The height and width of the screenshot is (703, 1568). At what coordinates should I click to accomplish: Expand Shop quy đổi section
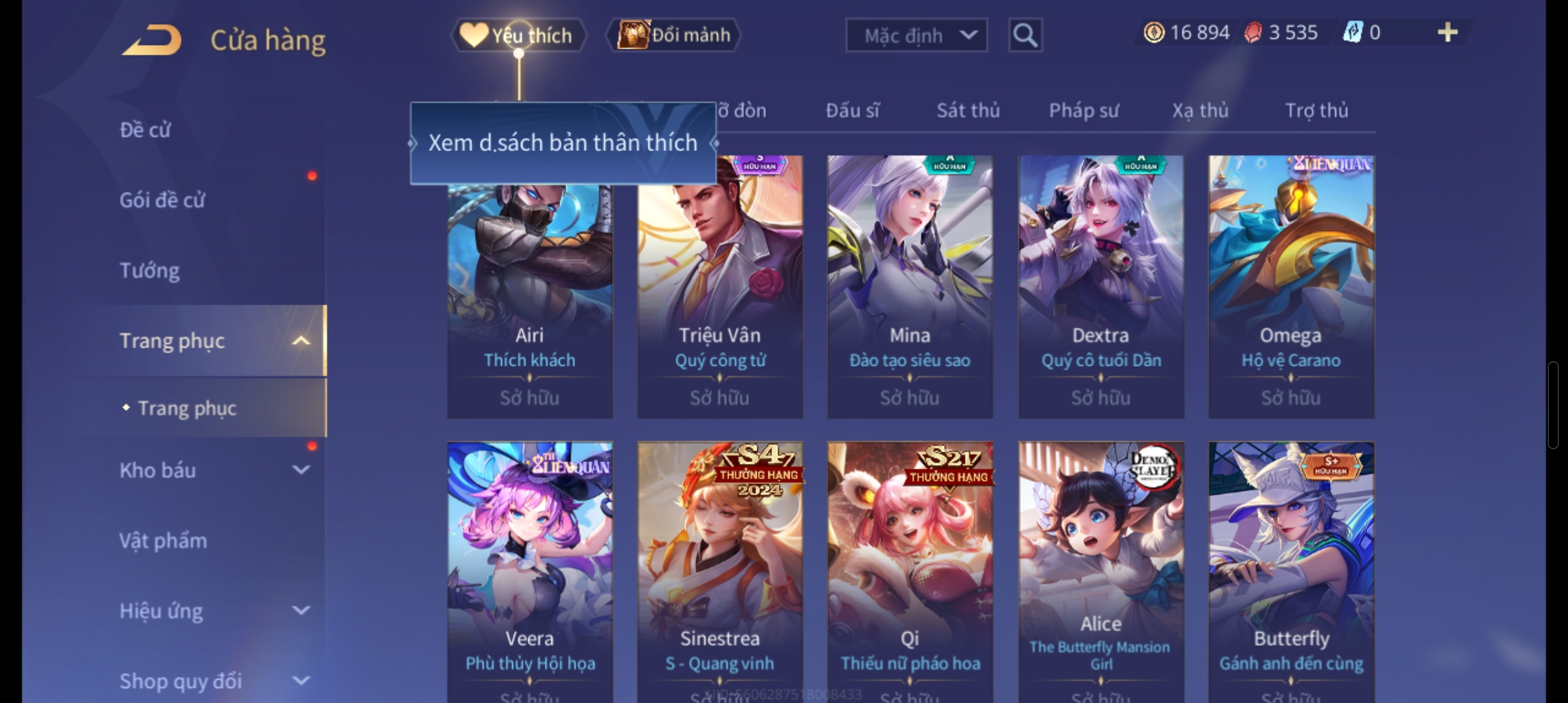point(301,681)
